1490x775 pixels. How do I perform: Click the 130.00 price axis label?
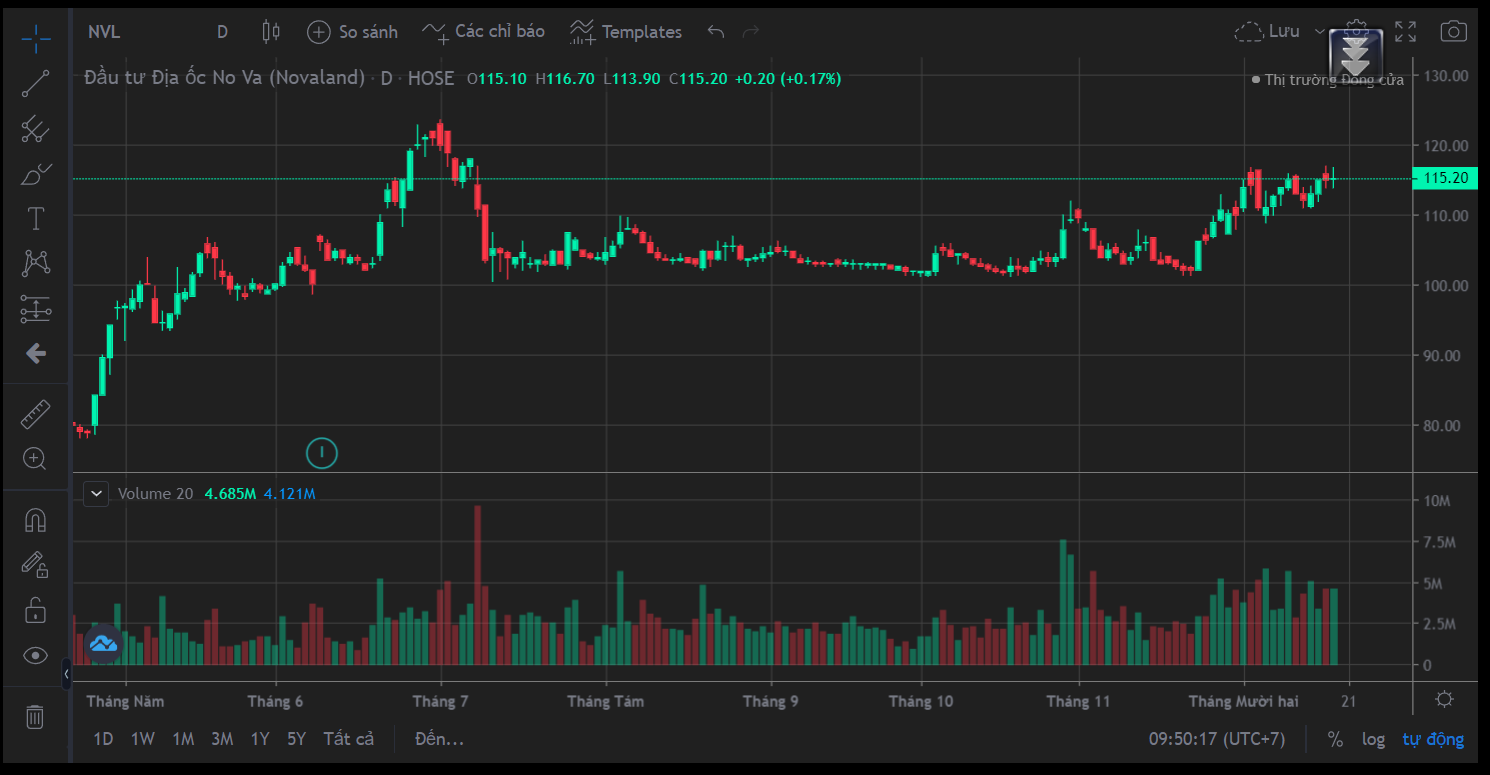(x=1444, y=75)
